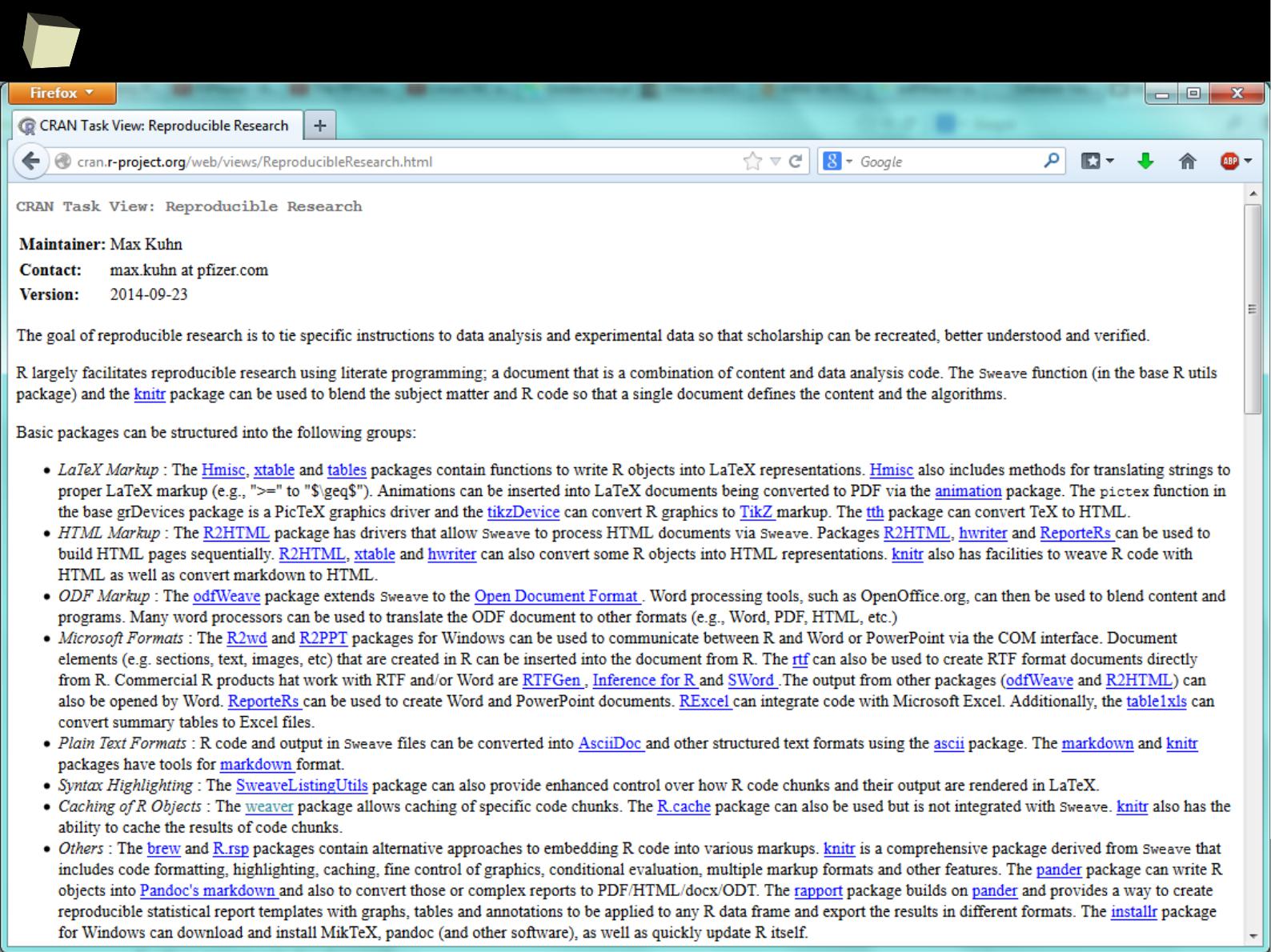
Task: Open the SweaveListingUtils link
Action: click(x=302, y=786)
